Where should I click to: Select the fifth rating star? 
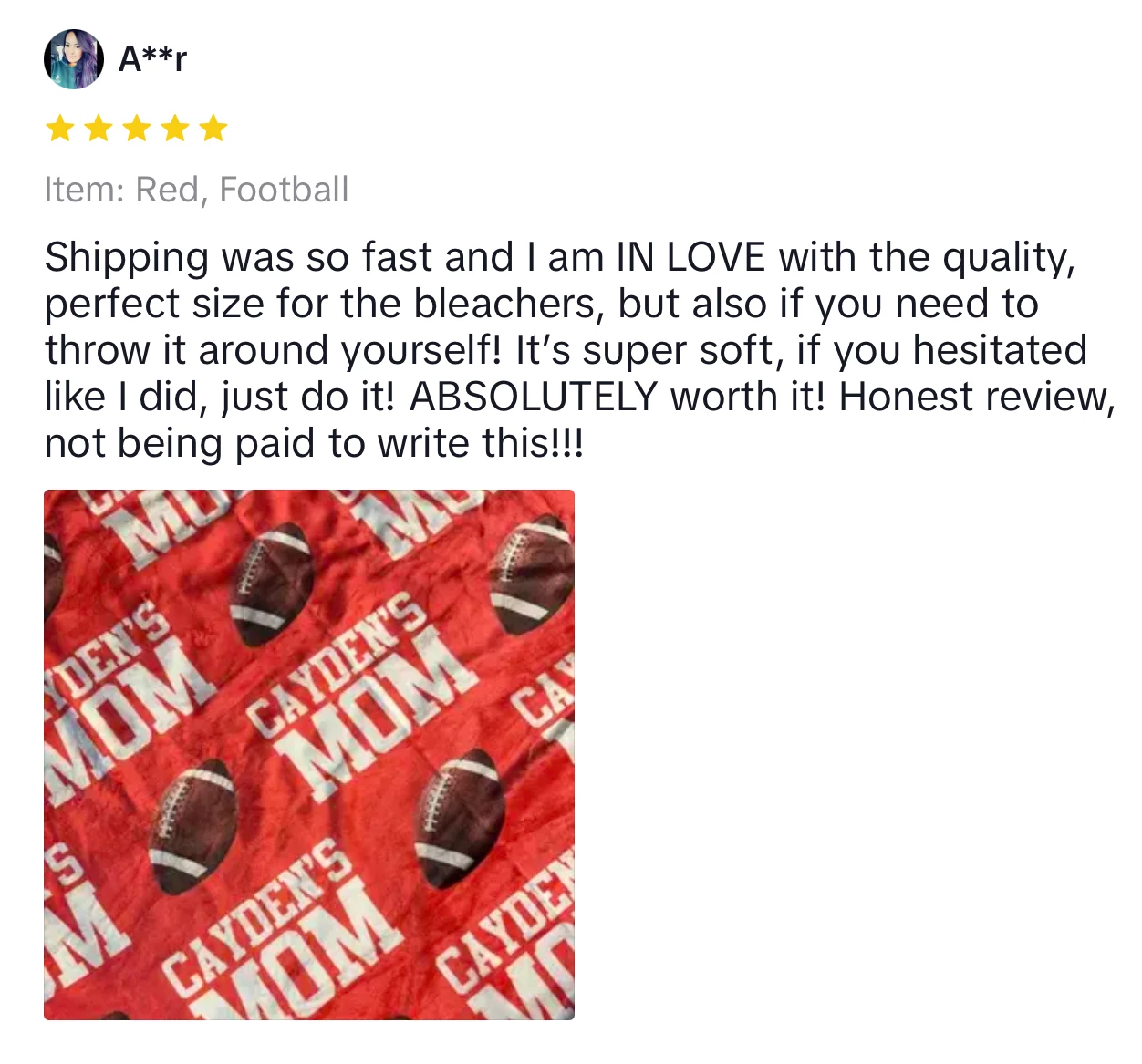point(213,129)
